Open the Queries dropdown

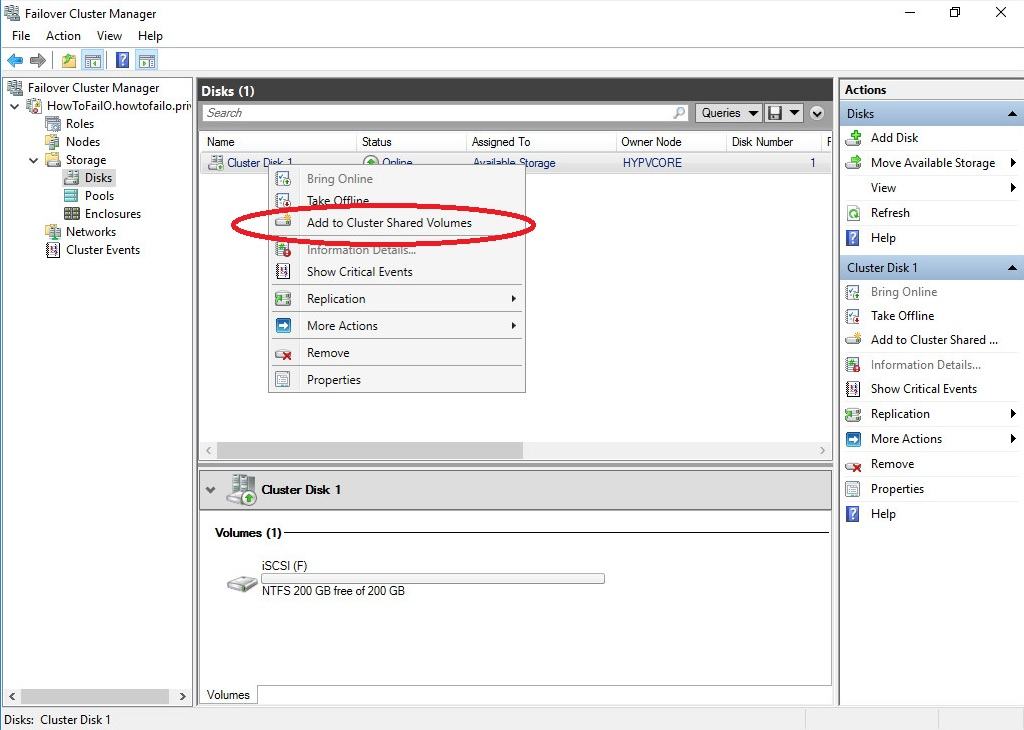(728, 113)
